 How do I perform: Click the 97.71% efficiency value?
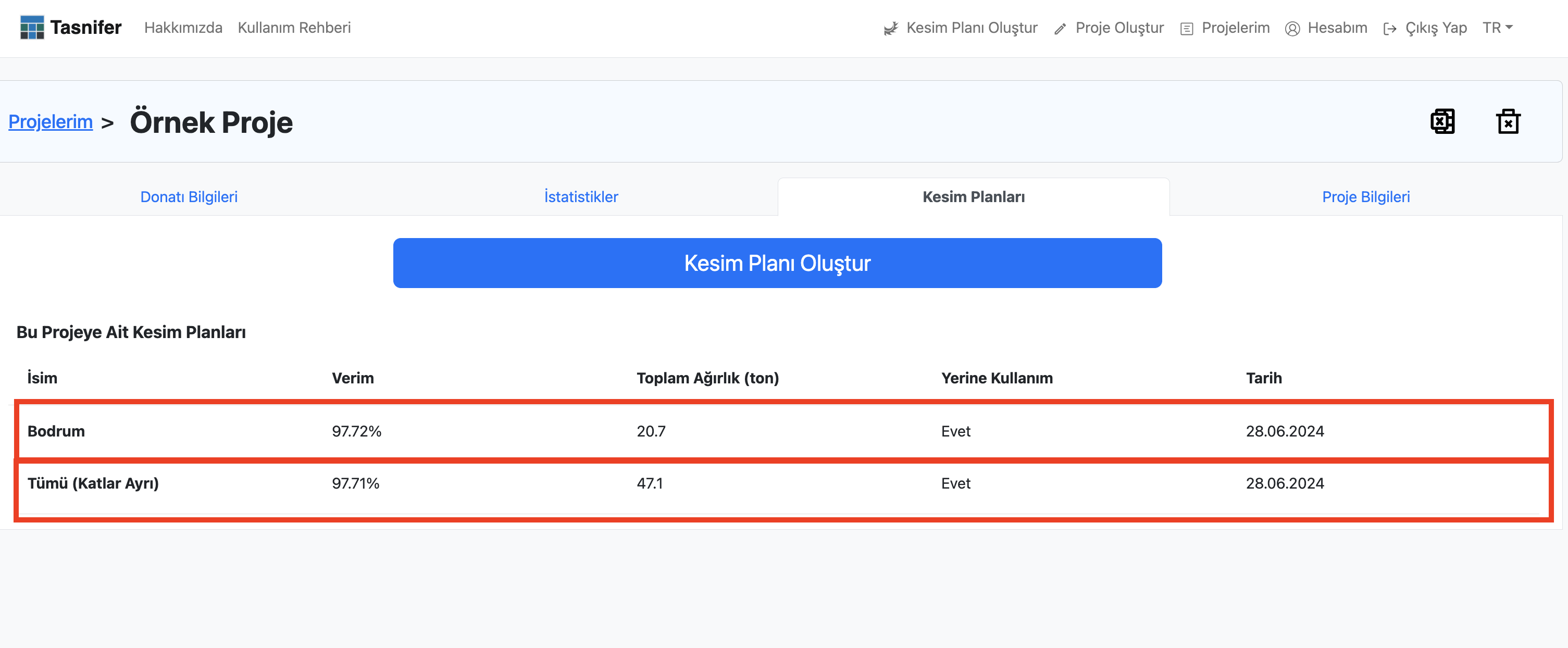[x=355, y=484]
